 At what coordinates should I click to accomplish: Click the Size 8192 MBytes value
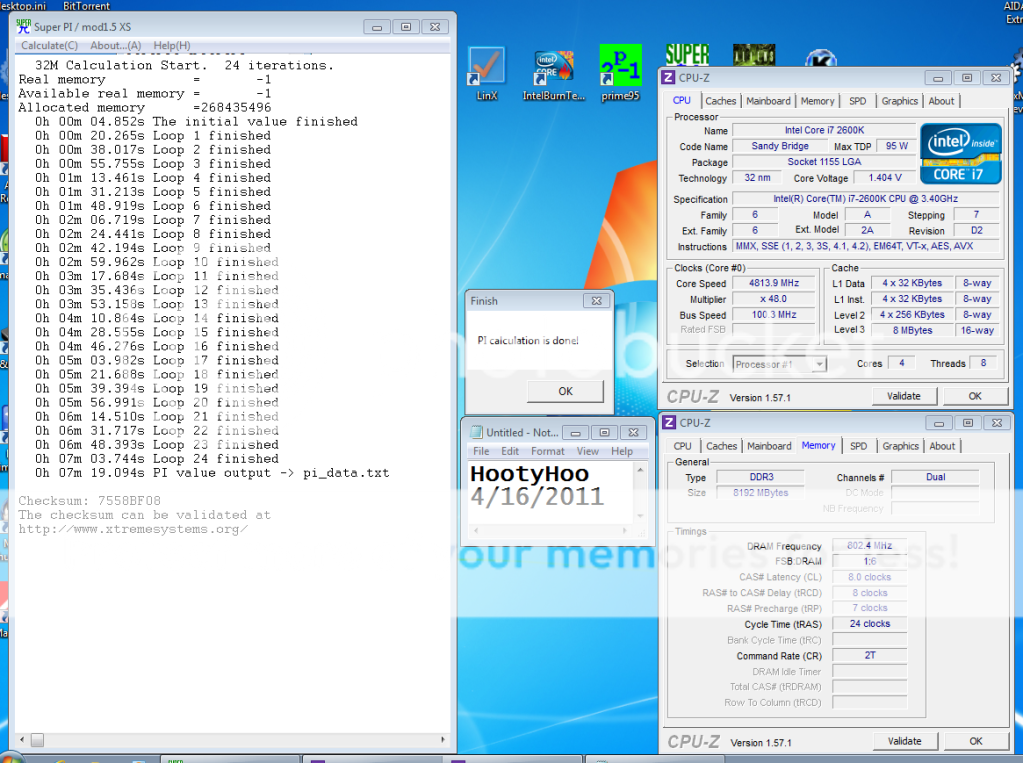click(760, 493)
